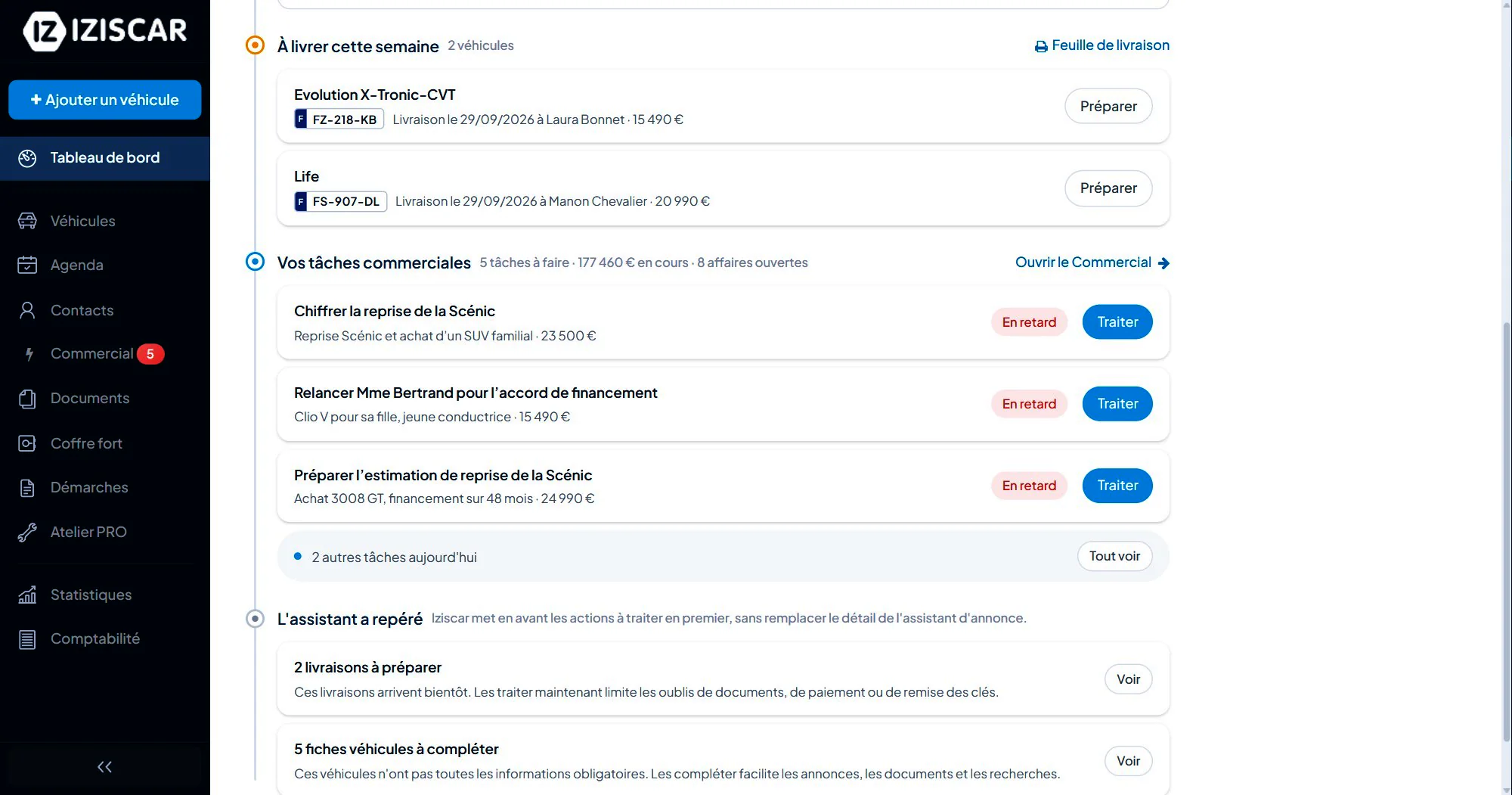Click the arrow icon after Ouvrir le Commercial
Image resolution: width=1512 pixels, height=795 pixels.
[x=1163, y=263]
